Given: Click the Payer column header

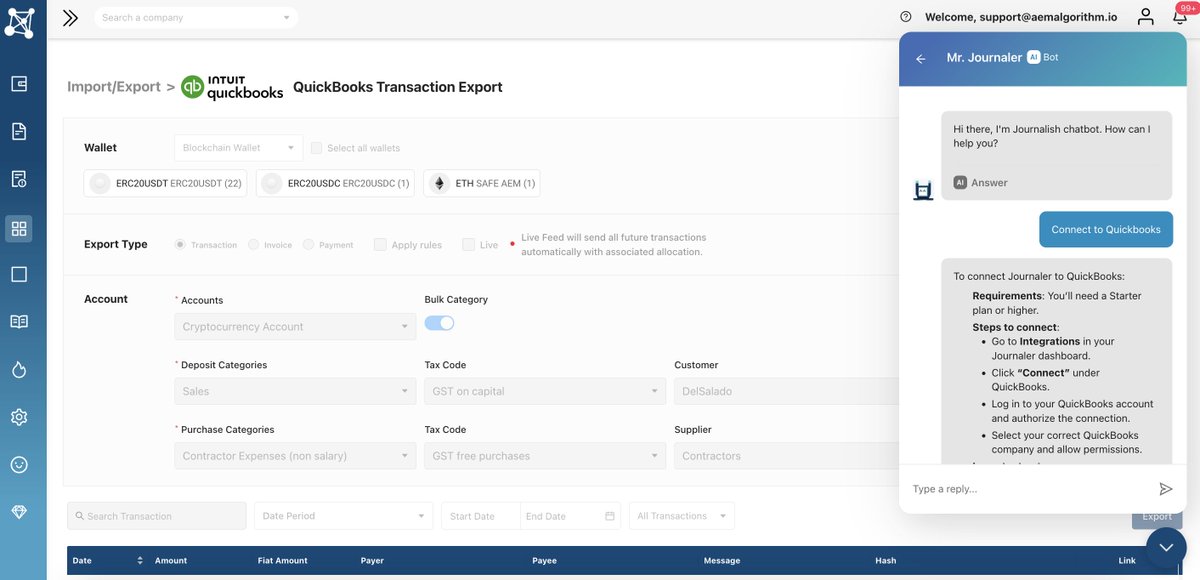Looking at the screenshot, I should 372,561.
